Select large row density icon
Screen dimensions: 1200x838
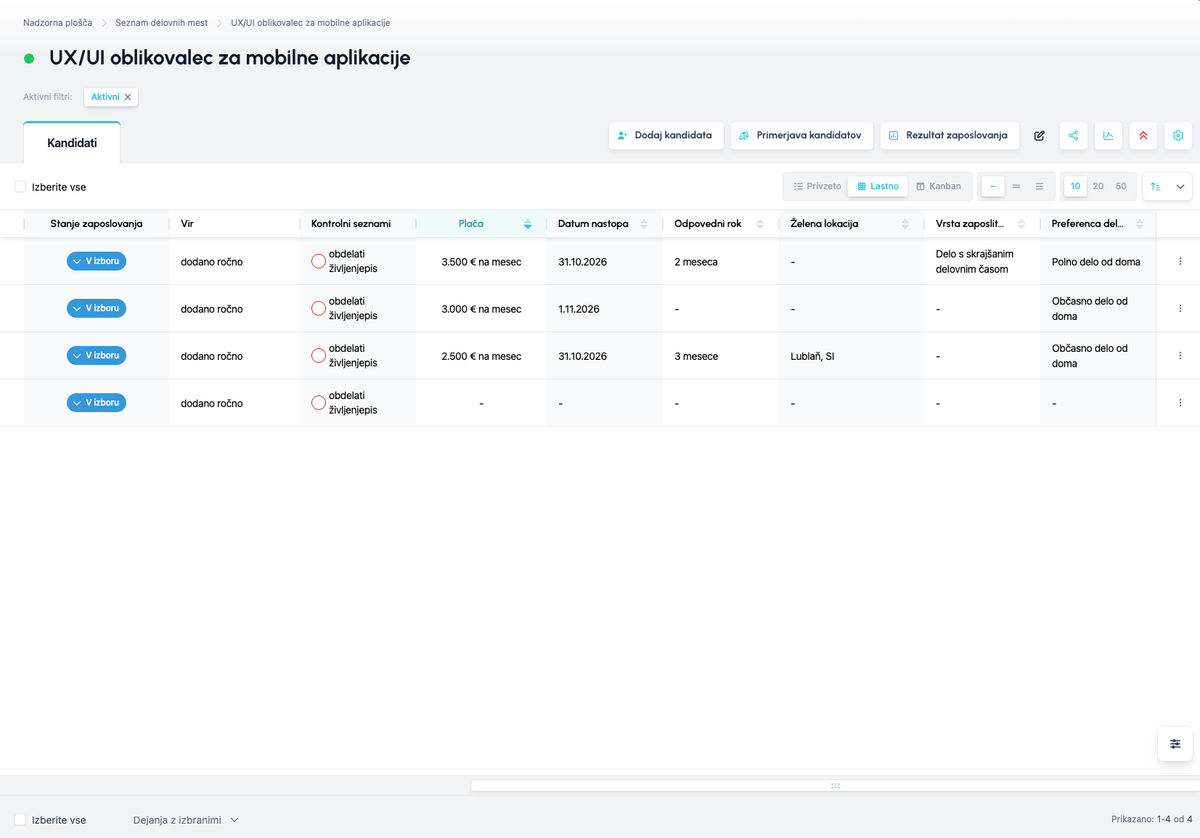[x=1039, y=187]
